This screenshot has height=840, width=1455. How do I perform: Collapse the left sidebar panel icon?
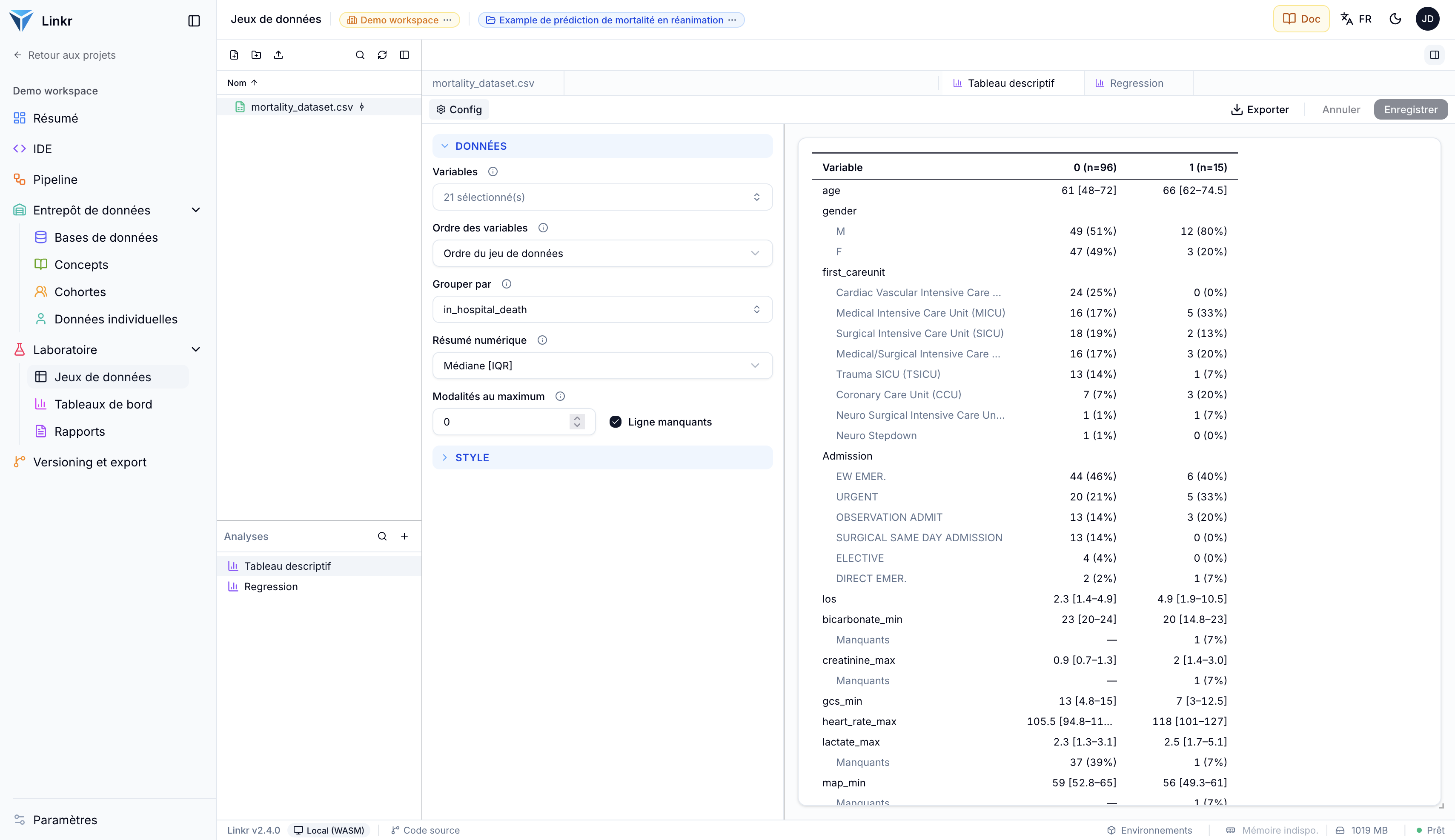[194, 21]
